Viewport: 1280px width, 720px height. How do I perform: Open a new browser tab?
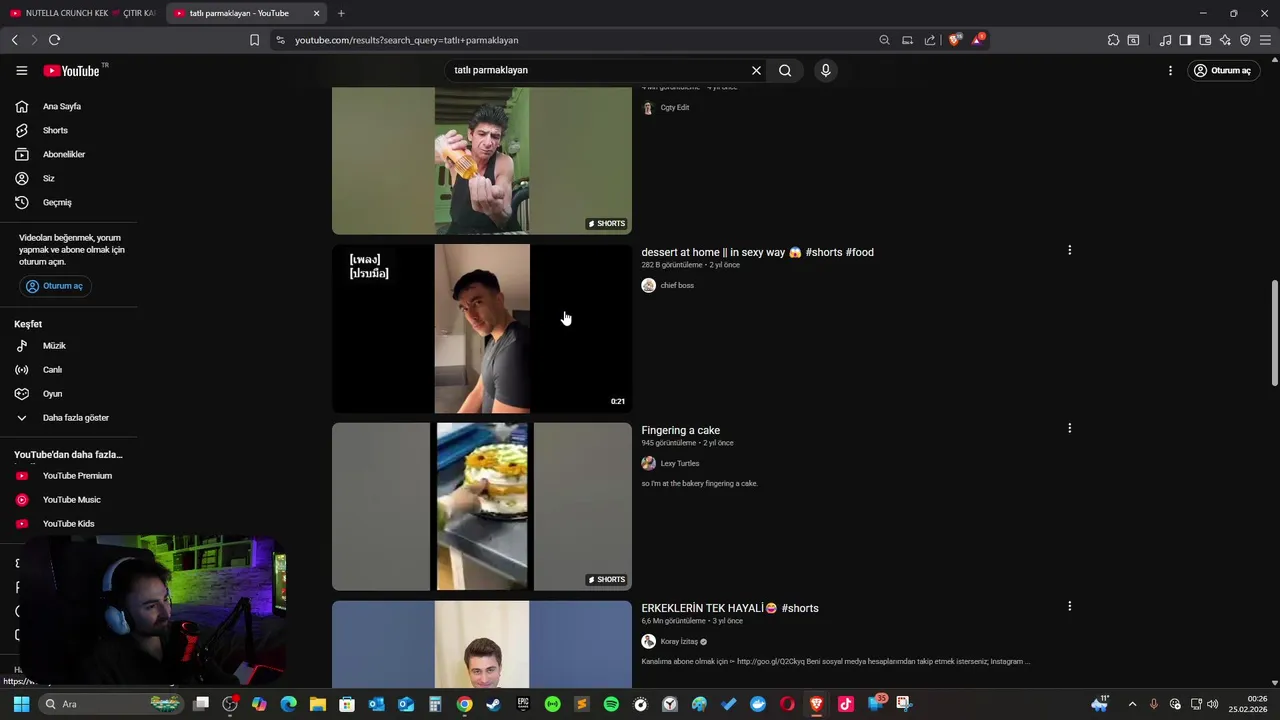341,13
